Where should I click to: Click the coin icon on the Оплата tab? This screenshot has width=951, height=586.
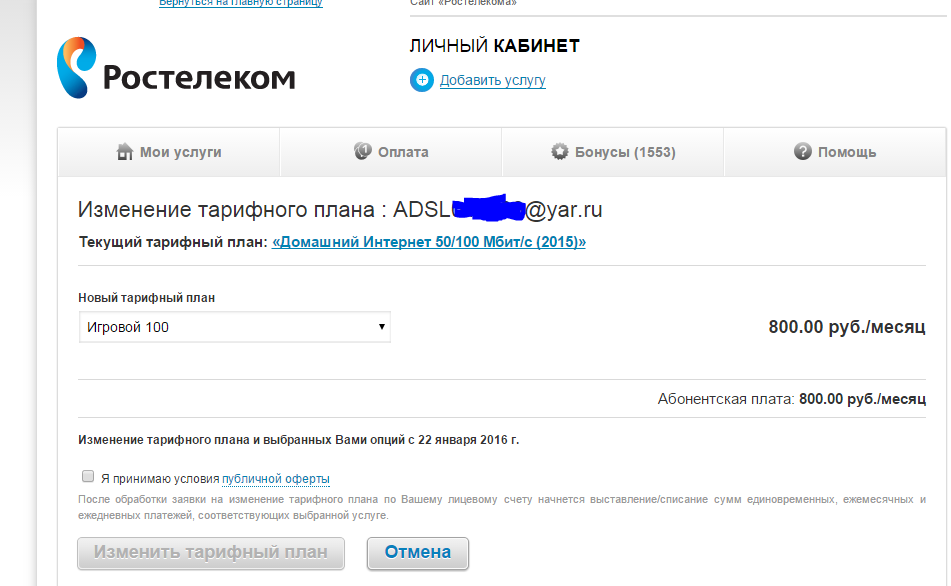coord(363,152)
